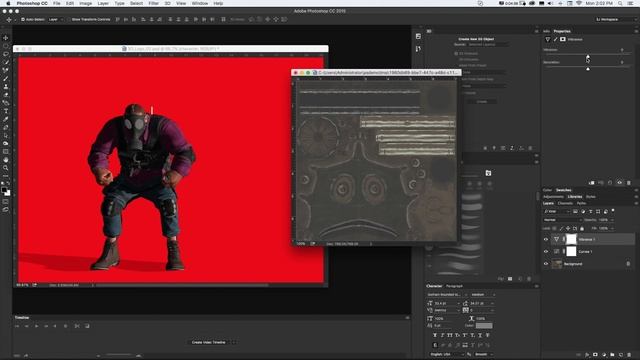The image size is (640, 360).
Task: Open Spotlight search in menu bar
Action: coord(620,3)
